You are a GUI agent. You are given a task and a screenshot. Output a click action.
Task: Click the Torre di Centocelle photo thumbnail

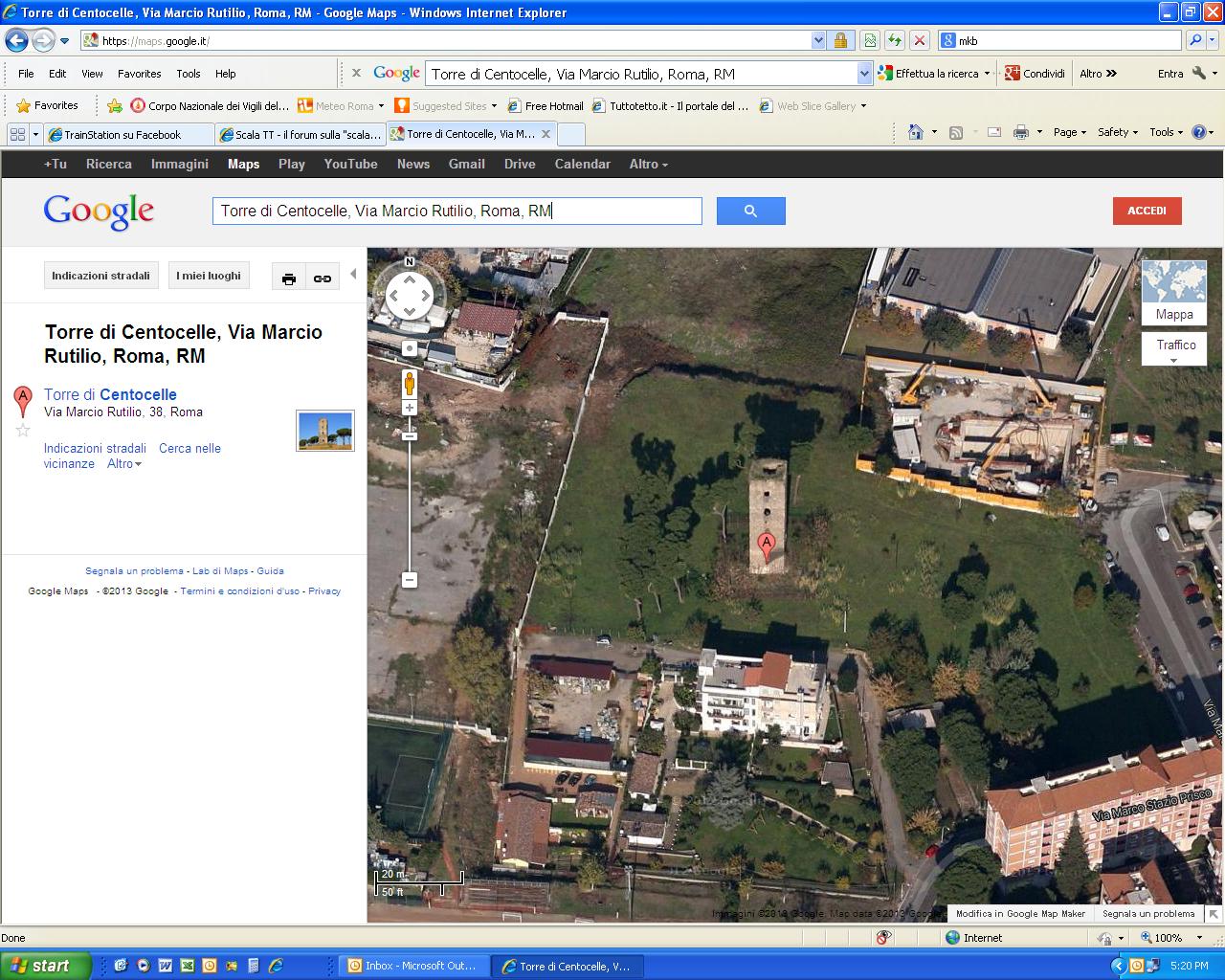325,430
